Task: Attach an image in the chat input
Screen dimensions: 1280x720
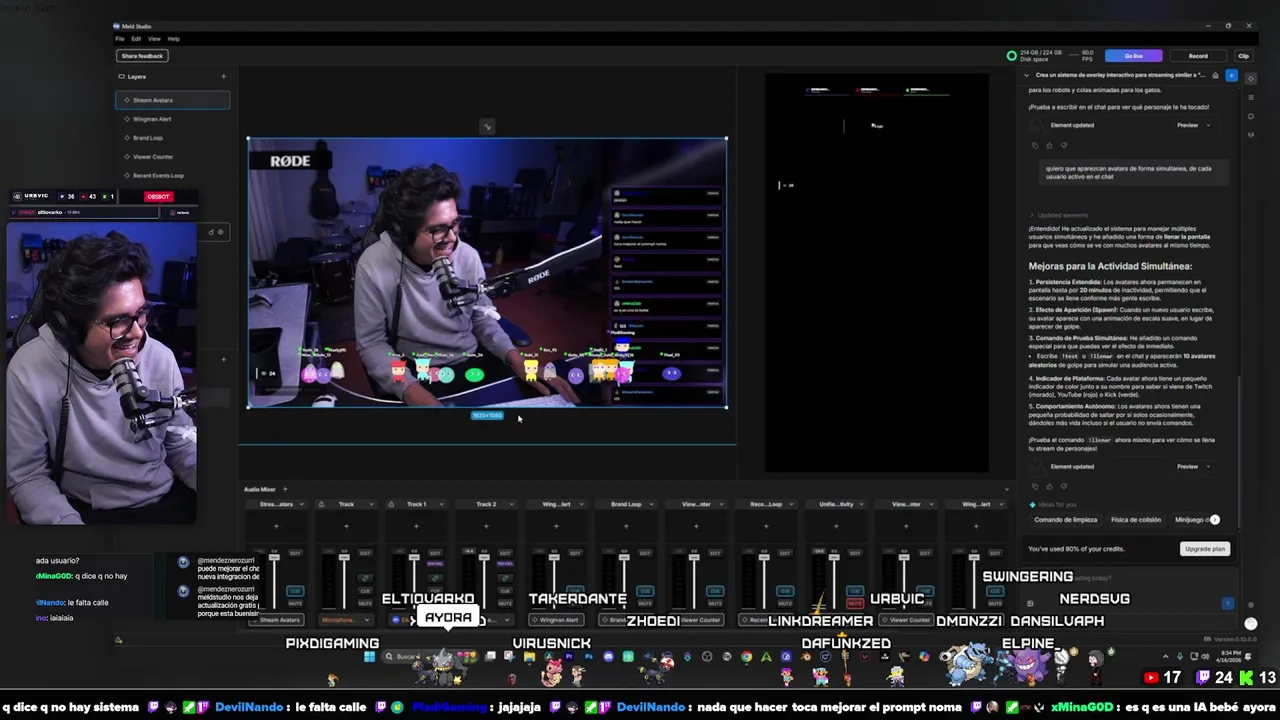Action: click(x=1030, y=603)
